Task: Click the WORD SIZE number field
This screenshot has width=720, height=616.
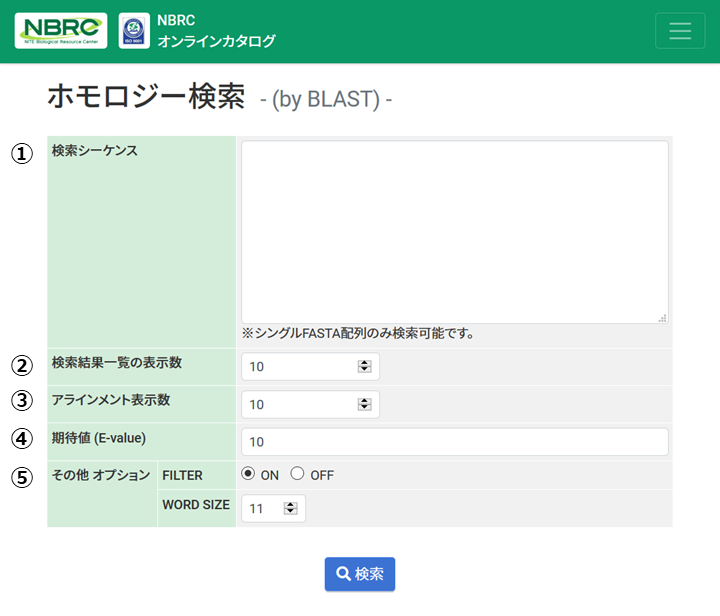Action: [x=264, y=509]
